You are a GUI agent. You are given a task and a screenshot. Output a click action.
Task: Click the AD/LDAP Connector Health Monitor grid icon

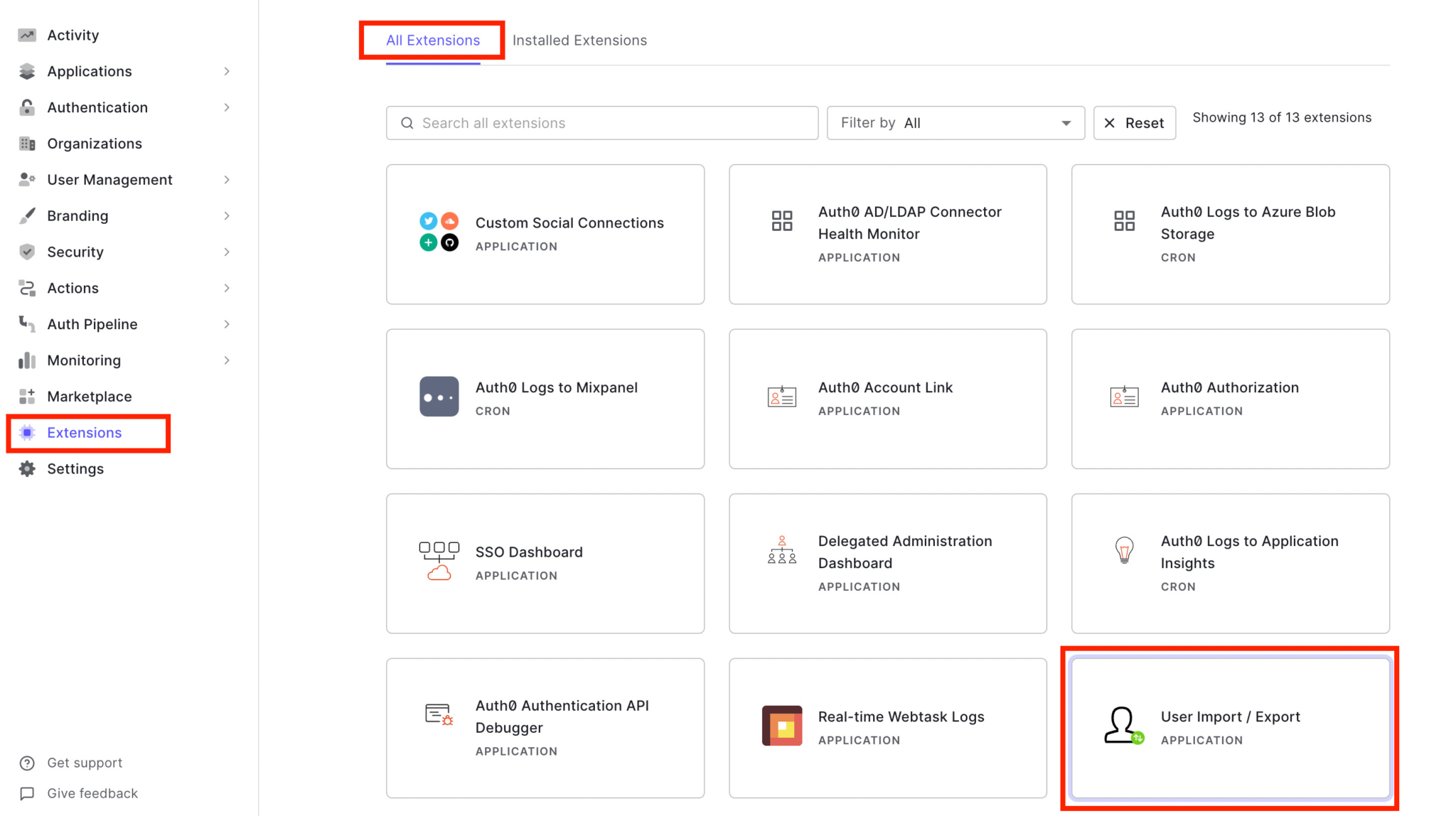[x=782, y=220]
